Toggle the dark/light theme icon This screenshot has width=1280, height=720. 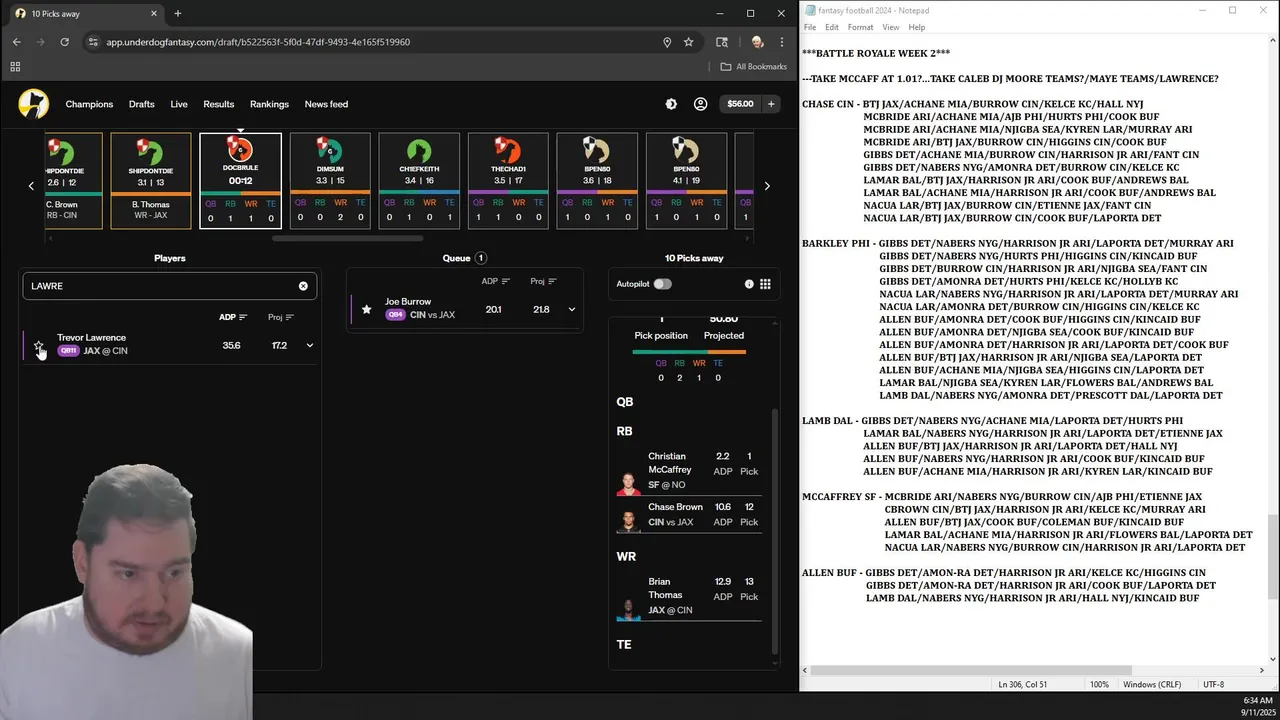pos(671,104)
